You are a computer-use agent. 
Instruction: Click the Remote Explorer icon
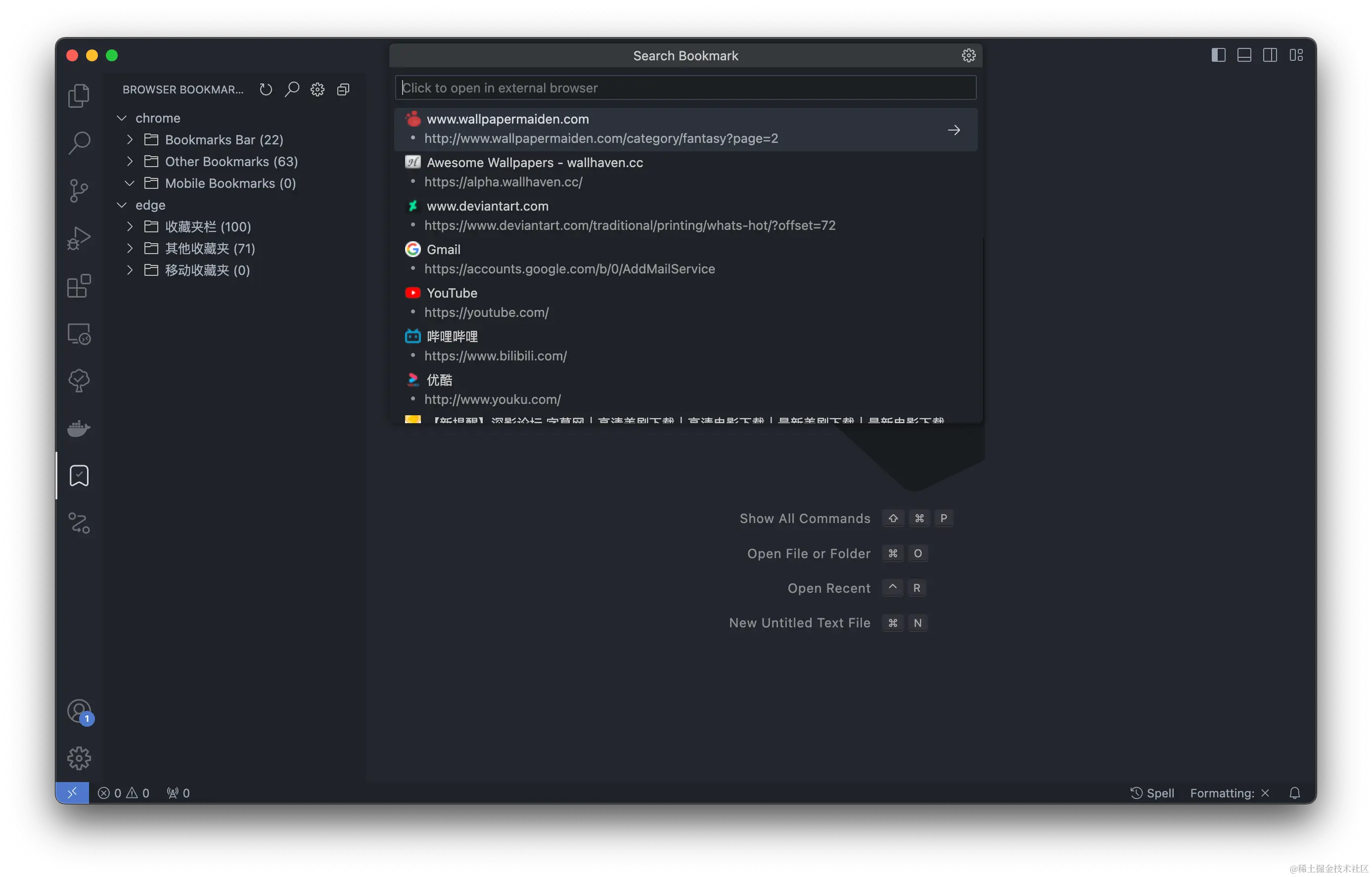(79, 334)
